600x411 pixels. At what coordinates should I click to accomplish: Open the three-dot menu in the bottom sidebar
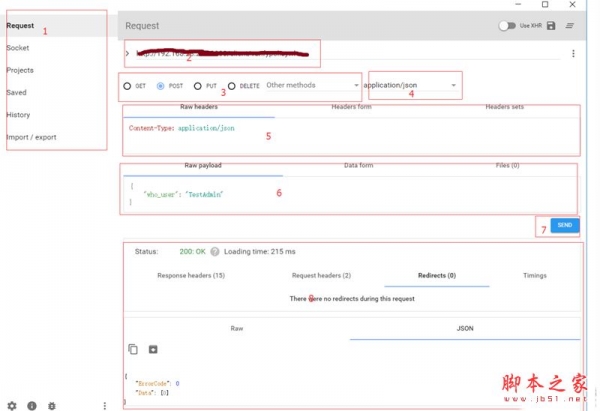pyautogui.click(x=105, y=405)
